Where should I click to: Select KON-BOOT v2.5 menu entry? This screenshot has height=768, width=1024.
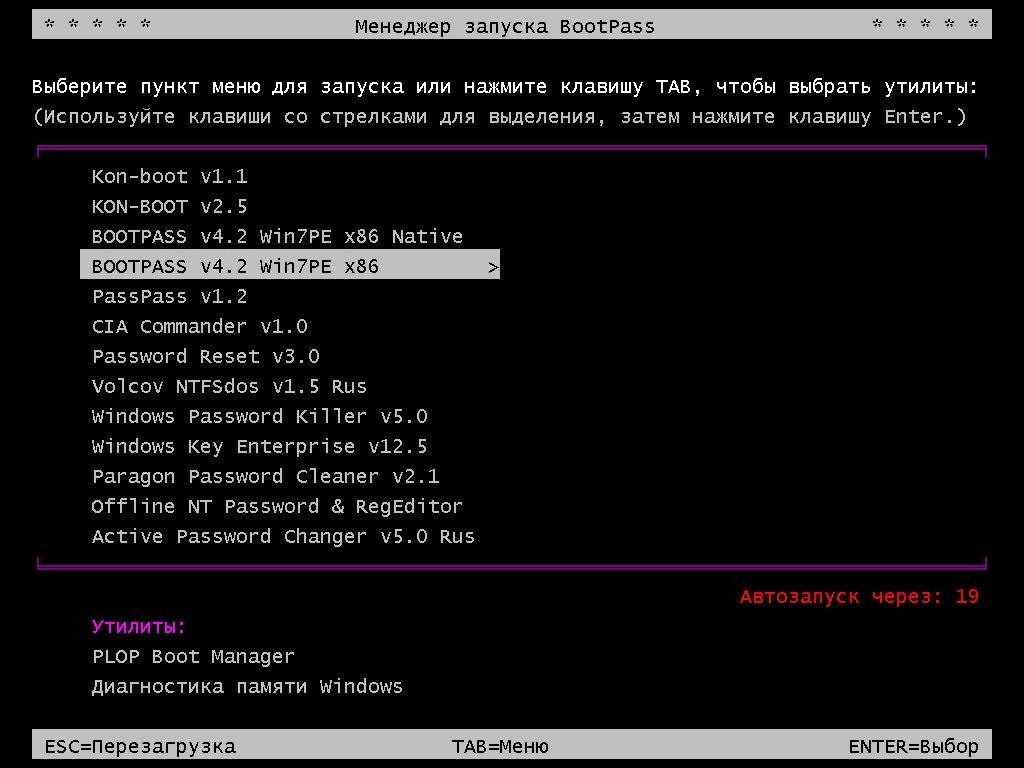tap(169, 206)
